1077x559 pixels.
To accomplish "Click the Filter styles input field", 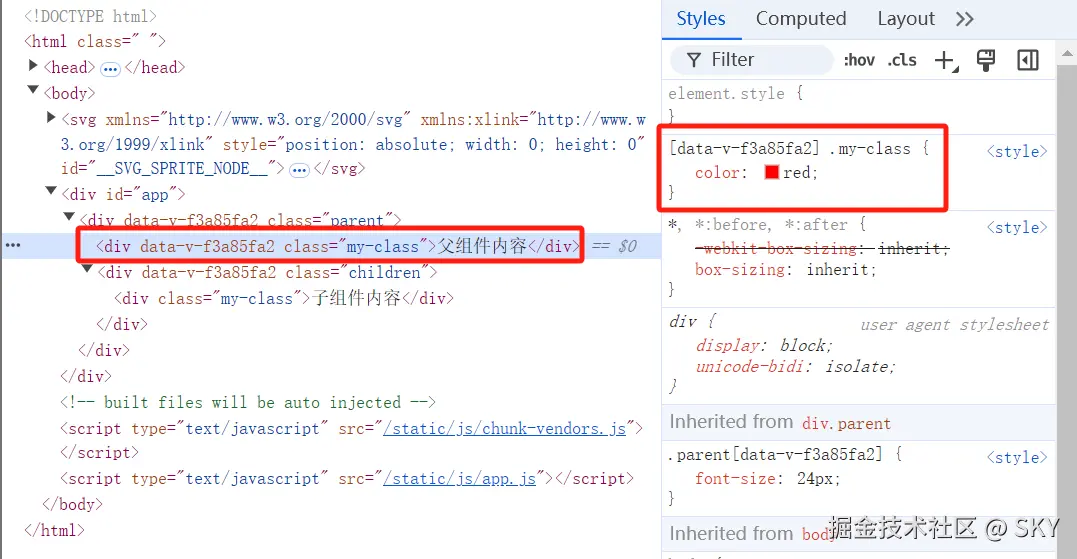I will coord(751,60).
